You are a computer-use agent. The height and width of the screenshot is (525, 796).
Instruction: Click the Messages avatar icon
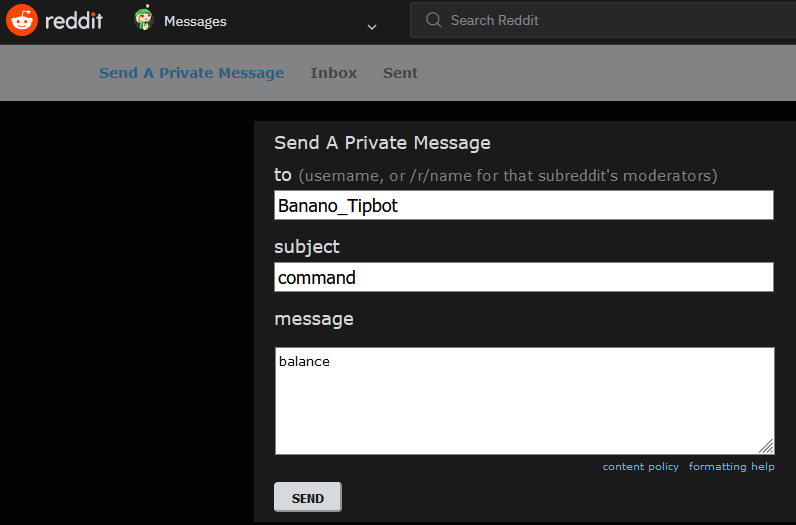143,19
